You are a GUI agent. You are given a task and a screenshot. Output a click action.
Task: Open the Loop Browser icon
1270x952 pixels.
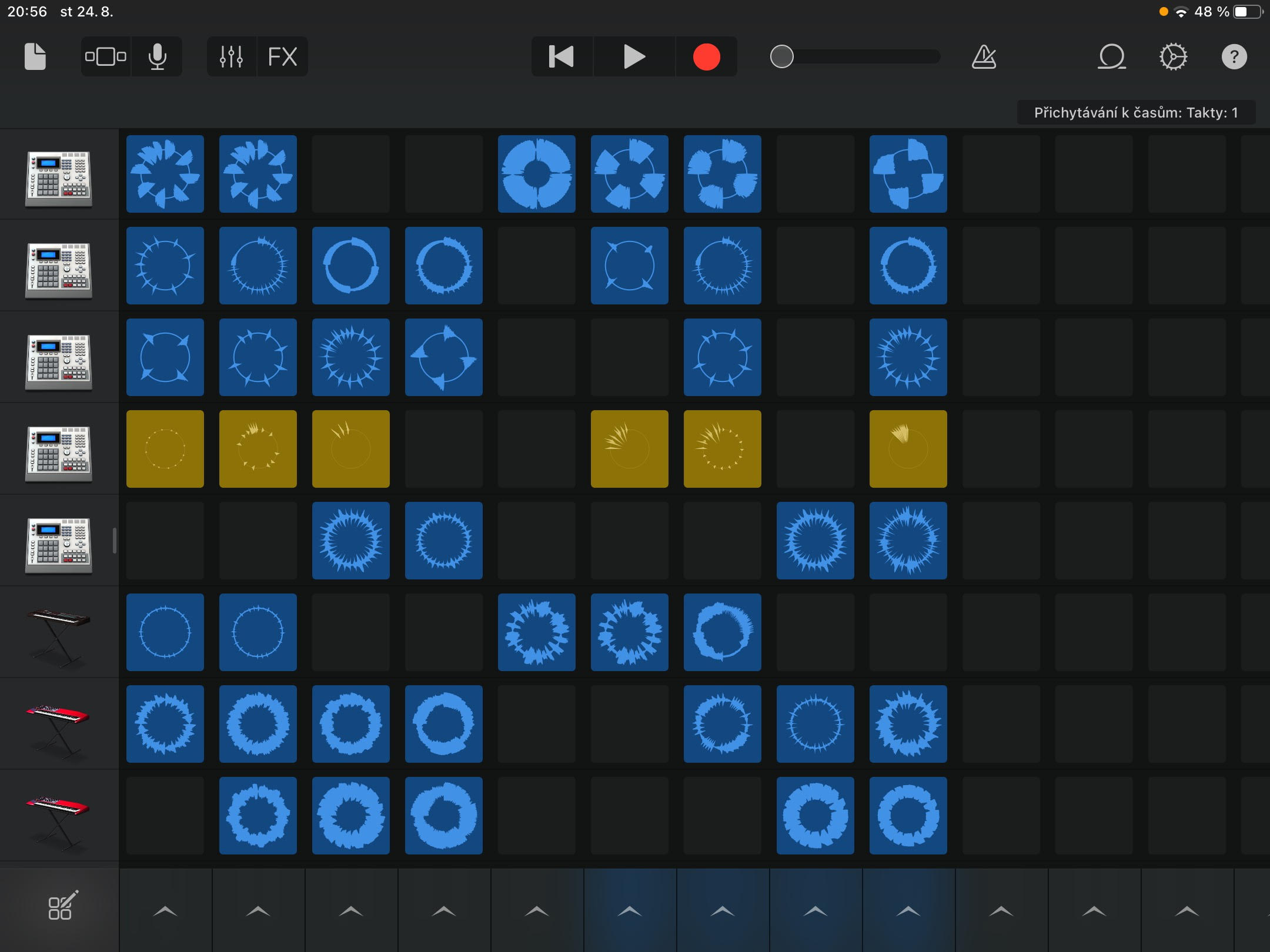pos(1112,57)
